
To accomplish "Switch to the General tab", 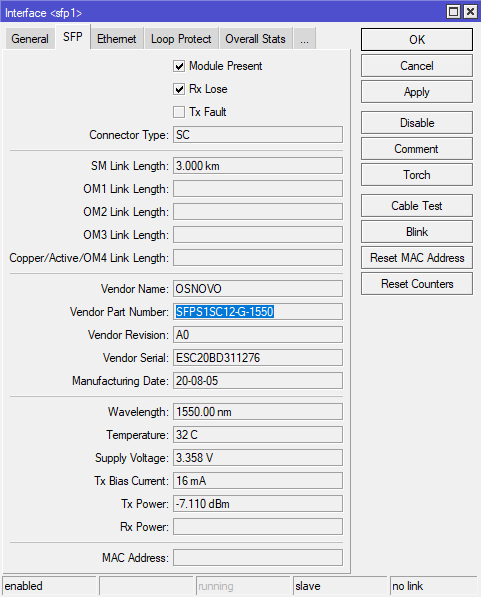I will coord(30,38).
